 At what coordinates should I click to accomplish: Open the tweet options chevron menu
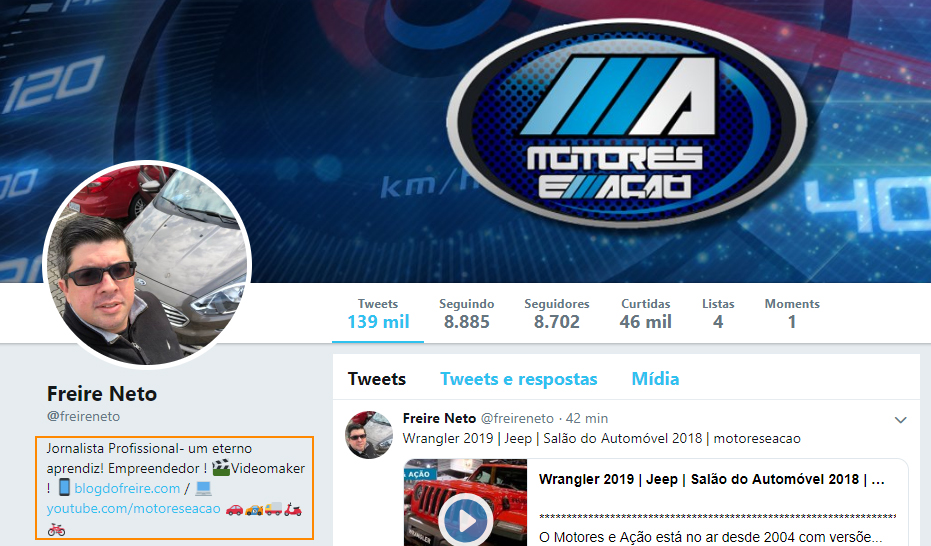(900, 420)
